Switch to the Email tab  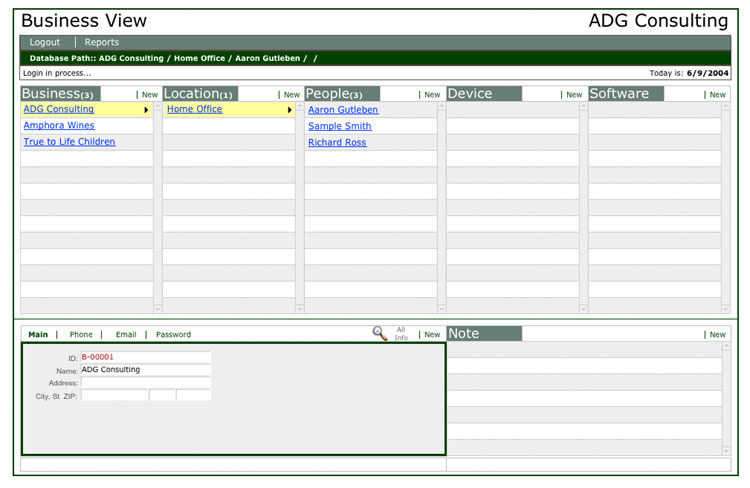click(x=126, y=334)
